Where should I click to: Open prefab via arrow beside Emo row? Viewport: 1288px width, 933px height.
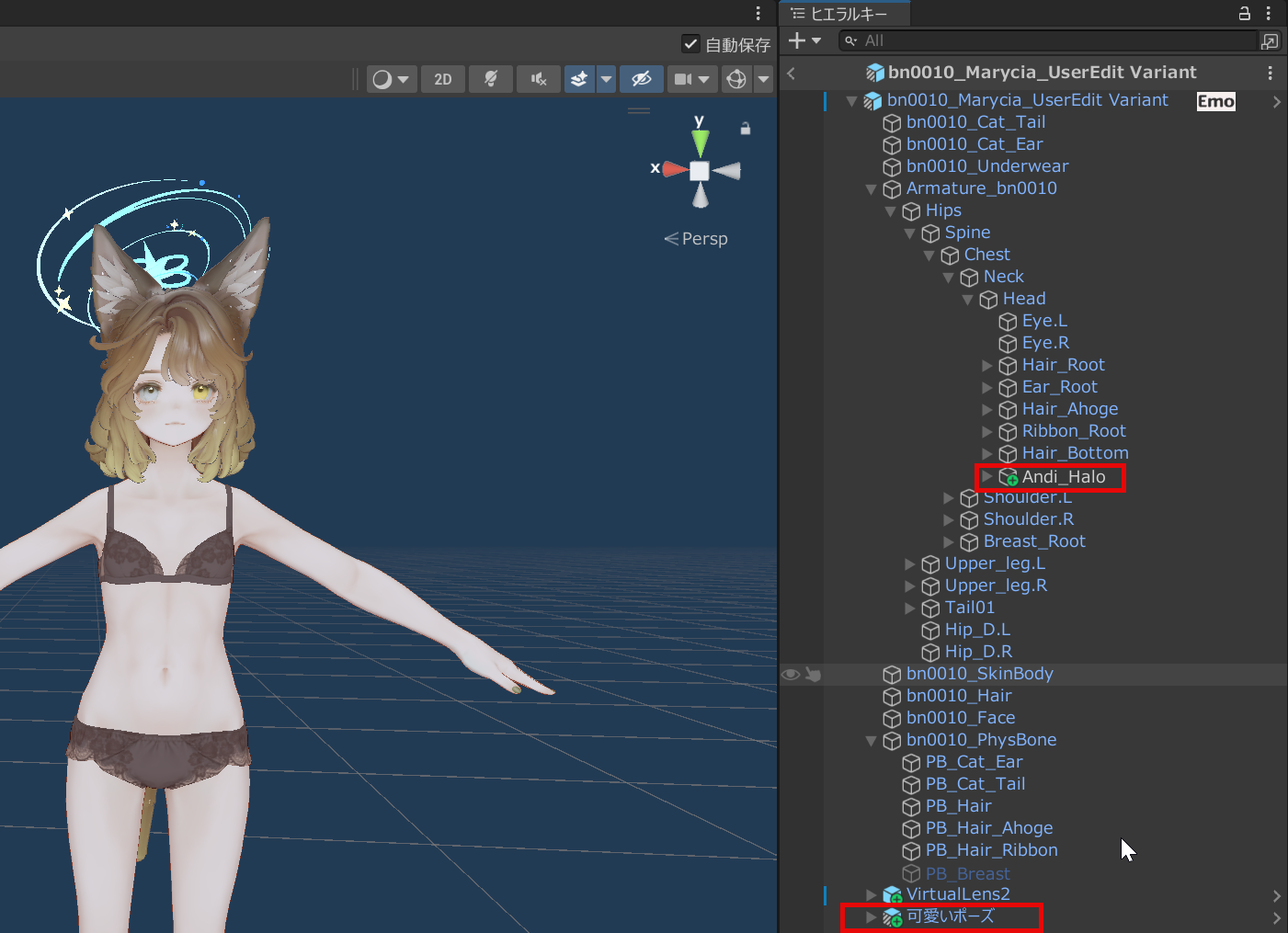[1276, 102]
